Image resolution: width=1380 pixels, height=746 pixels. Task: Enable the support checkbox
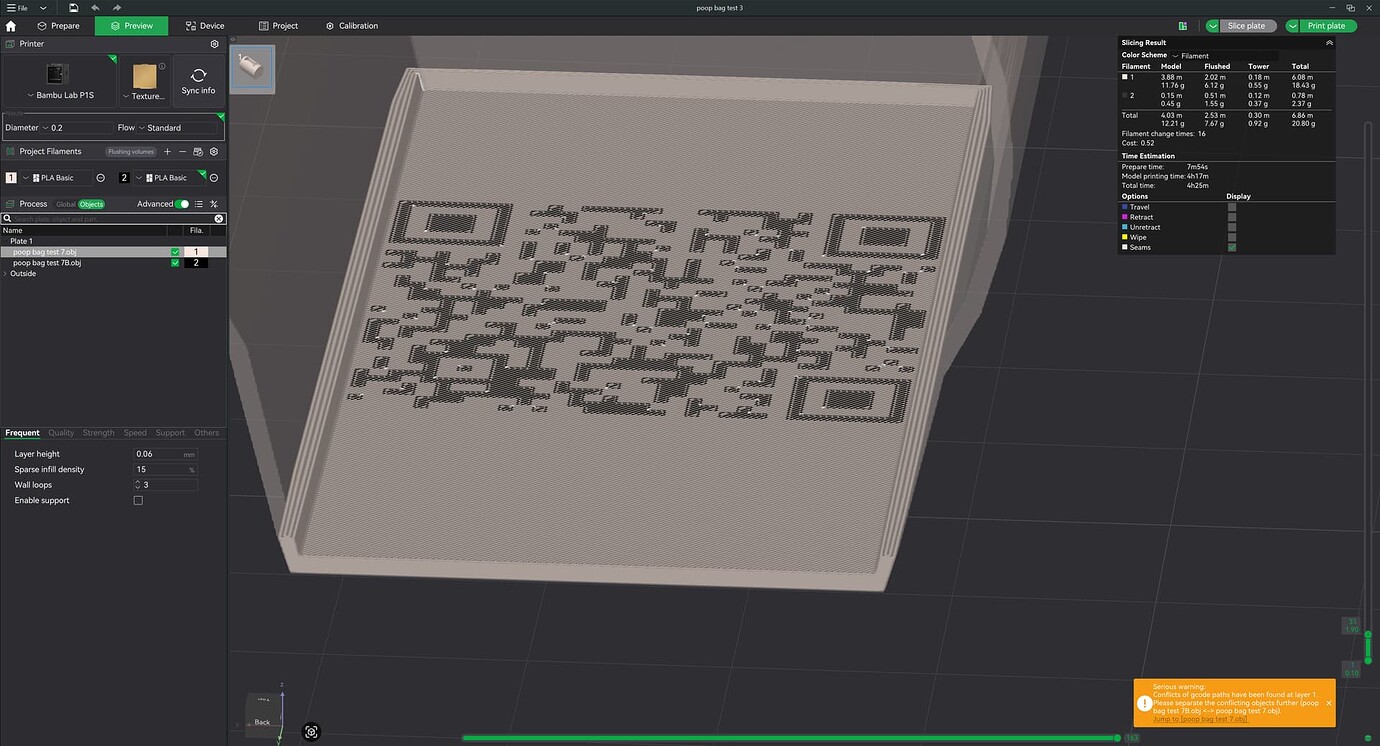138,500
